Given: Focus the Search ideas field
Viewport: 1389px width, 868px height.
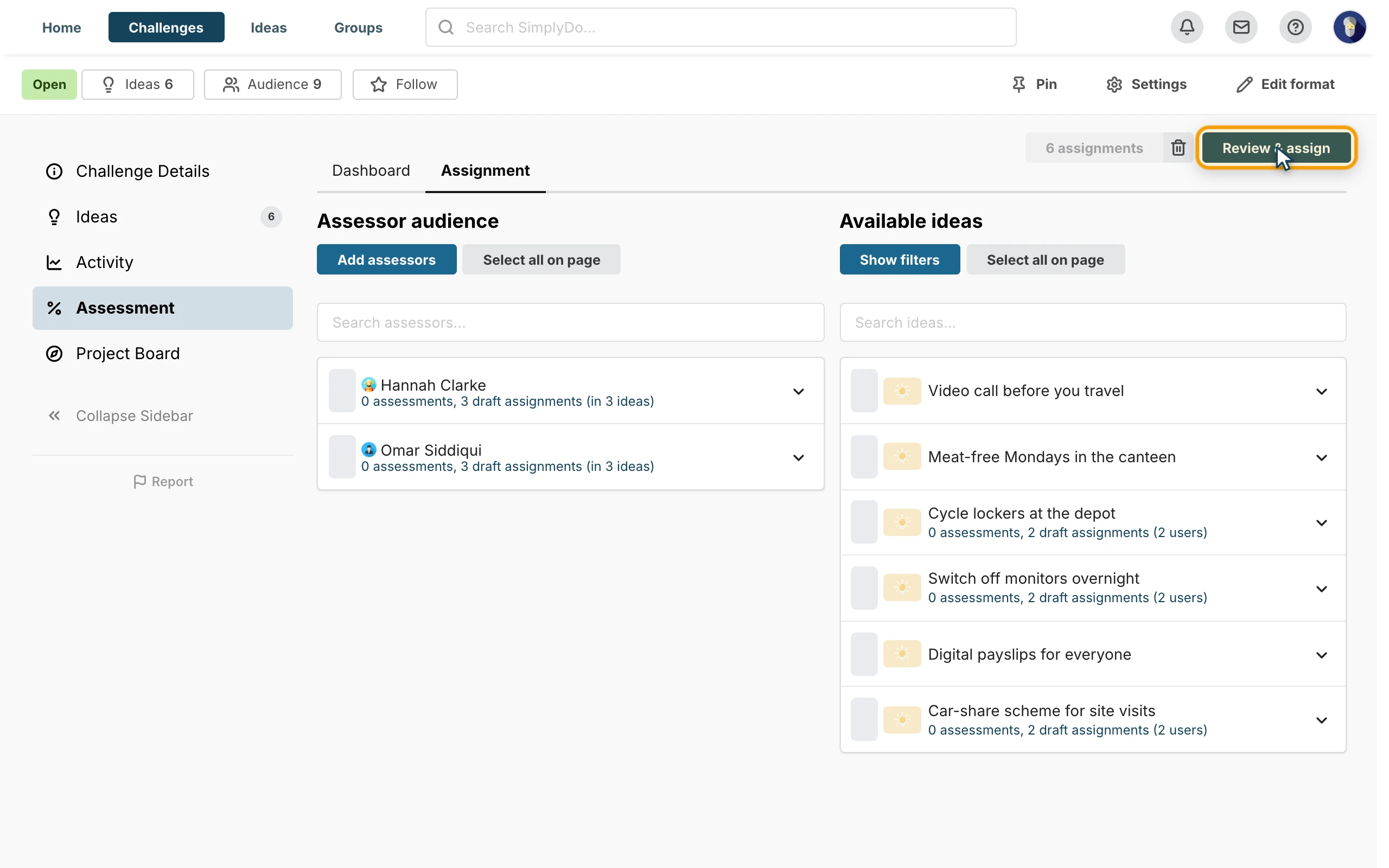Looking at the screenshot, I should (1093, 322).
